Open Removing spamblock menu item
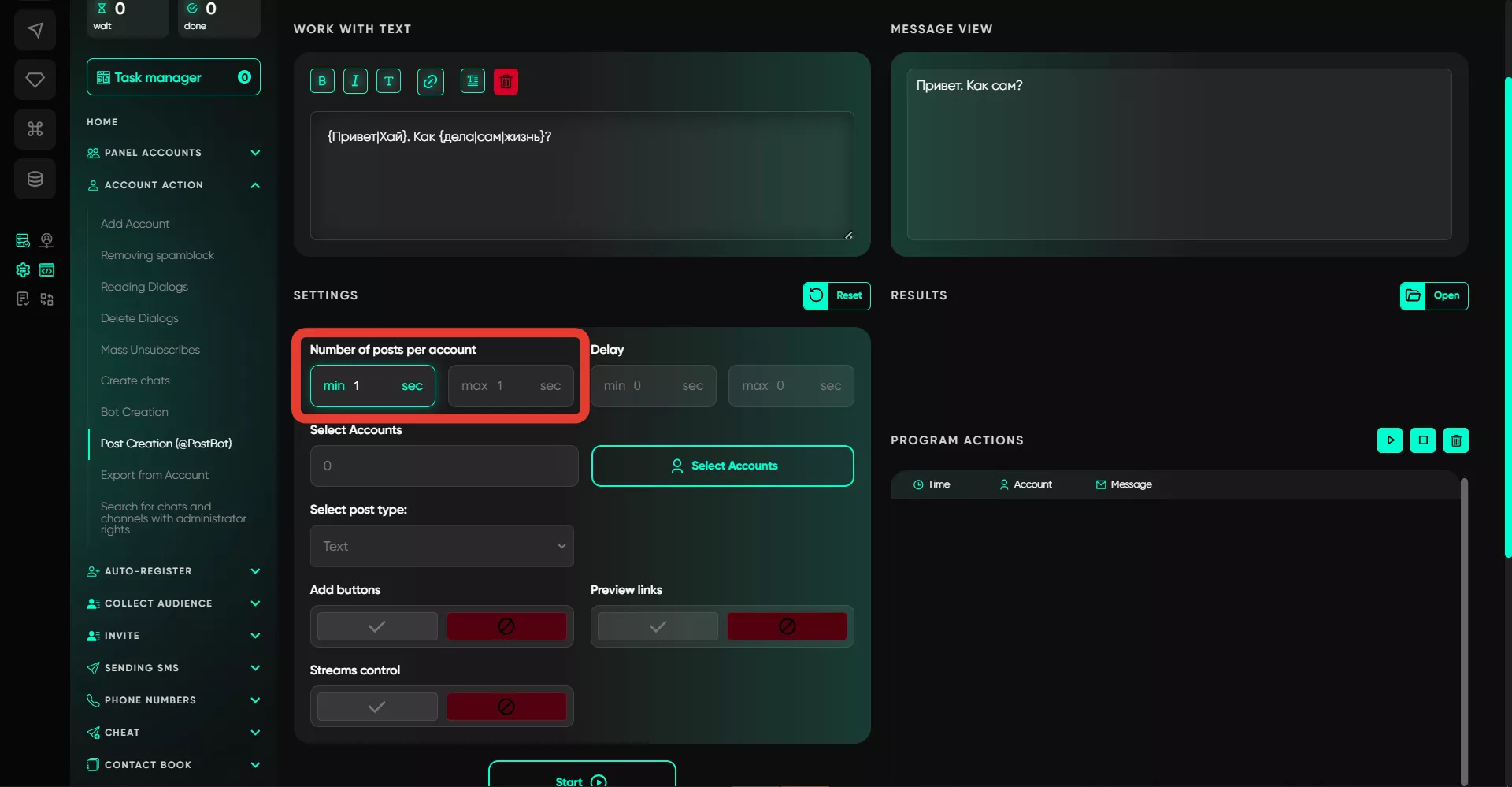The image size is (1512, 787). pos(157,255)
